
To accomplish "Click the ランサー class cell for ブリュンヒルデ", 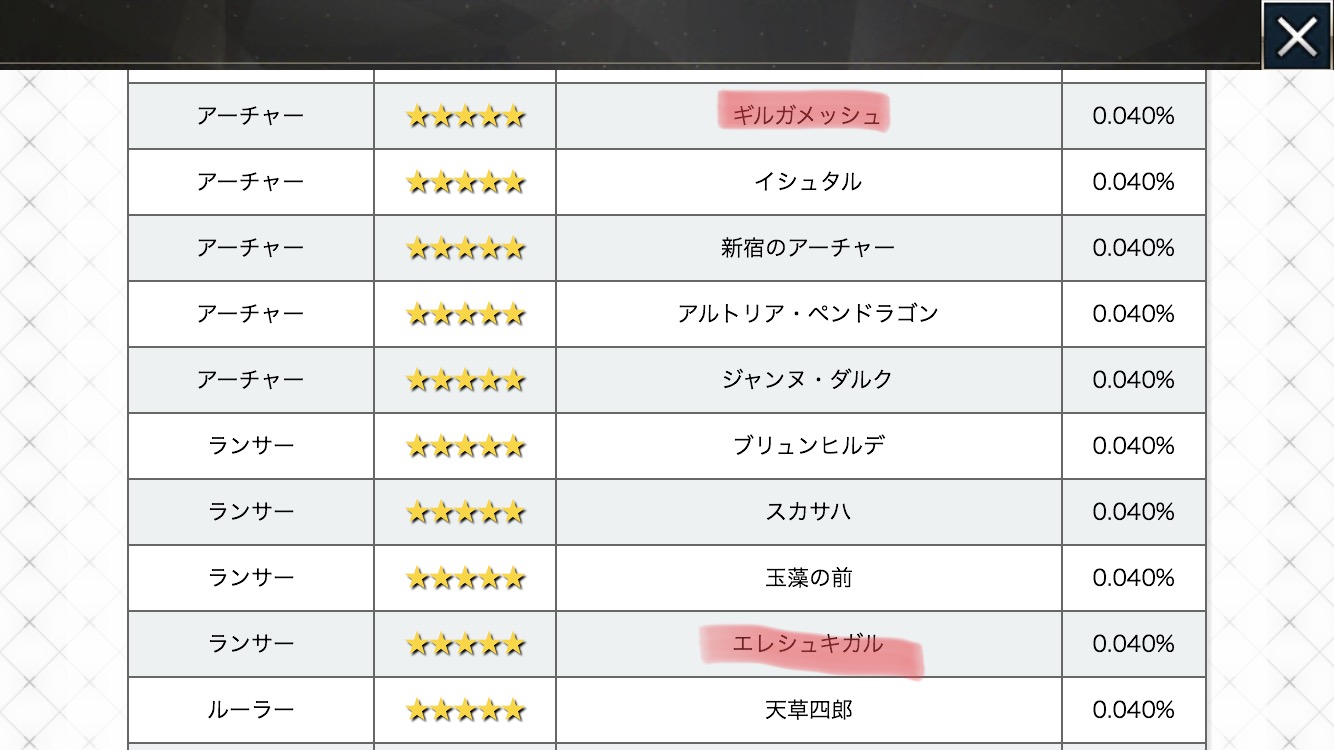I will tap(250, 446).
